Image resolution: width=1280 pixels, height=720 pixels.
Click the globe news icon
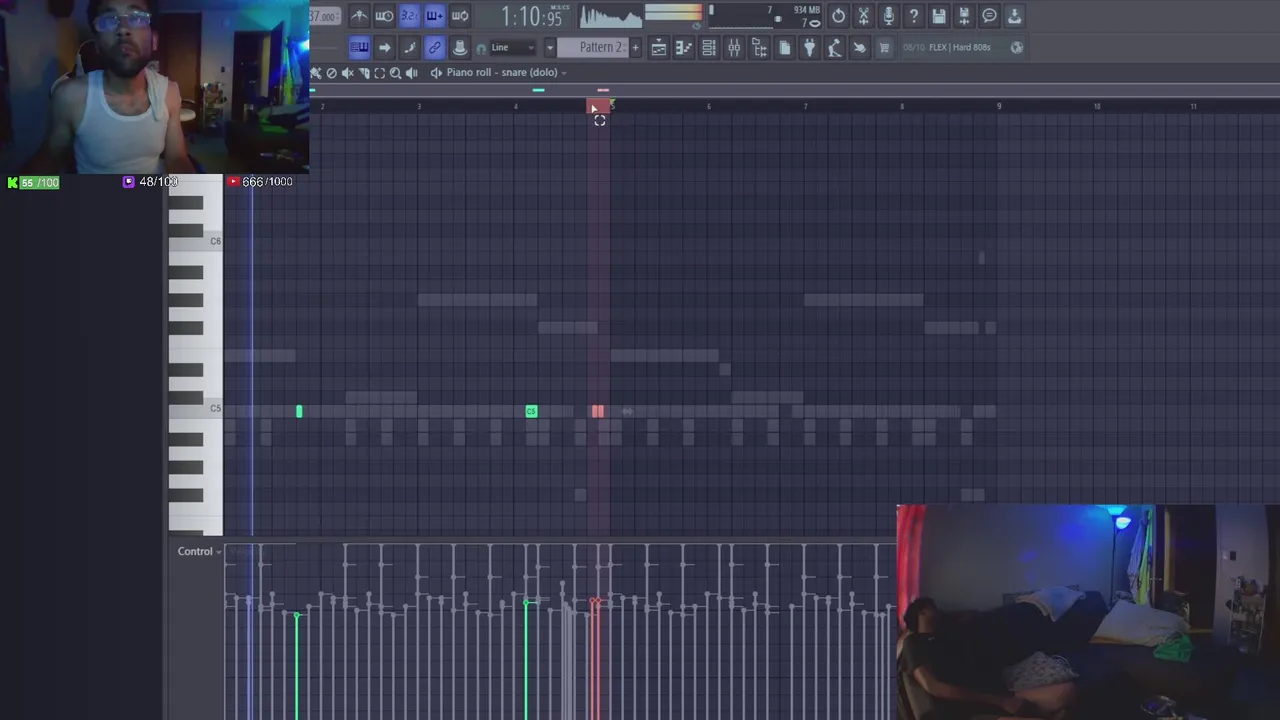click(x=1017, y=47)
